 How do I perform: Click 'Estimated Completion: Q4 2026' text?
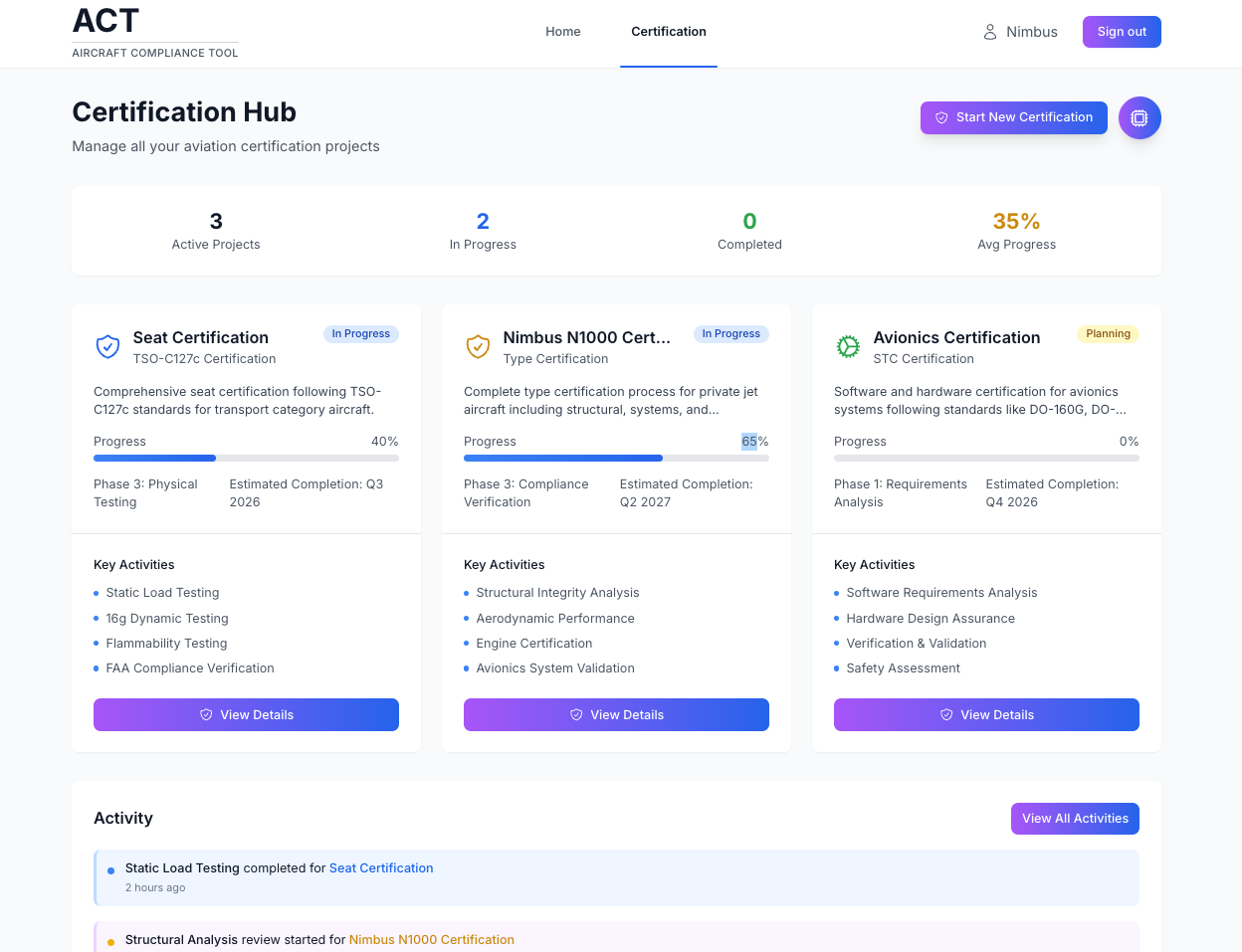(1053, 493)
